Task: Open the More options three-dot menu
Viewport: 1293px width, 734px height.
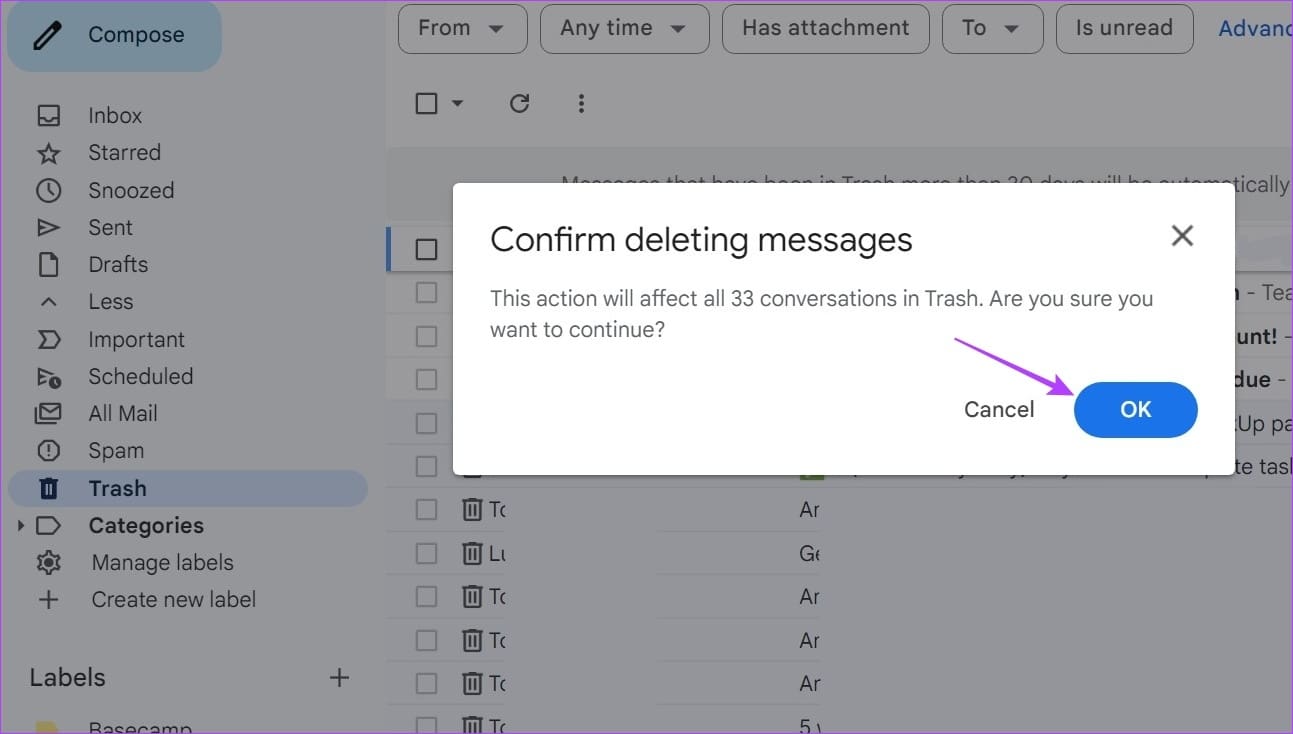Action: pos(581,103)
